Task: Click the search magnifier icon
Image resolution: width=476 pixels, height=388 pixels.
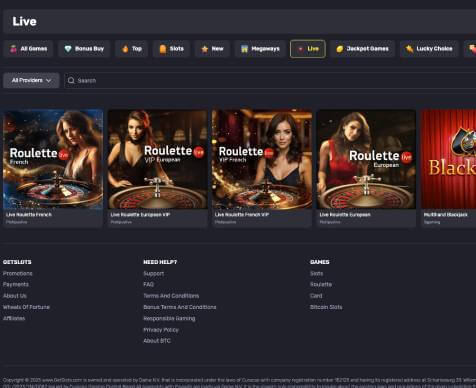Action: [71, 80]
